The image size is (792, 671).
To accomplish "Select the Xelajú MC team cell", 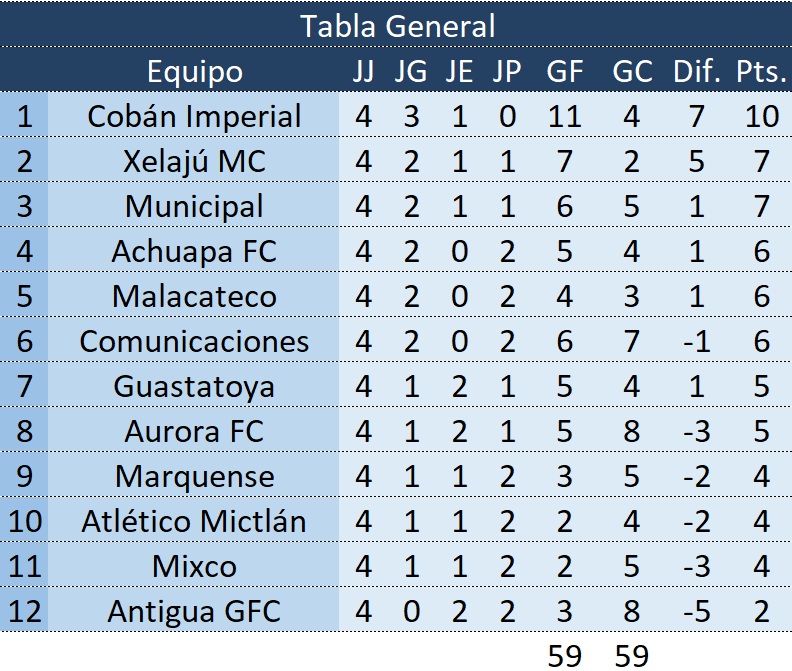I will [x=194, y=161].
